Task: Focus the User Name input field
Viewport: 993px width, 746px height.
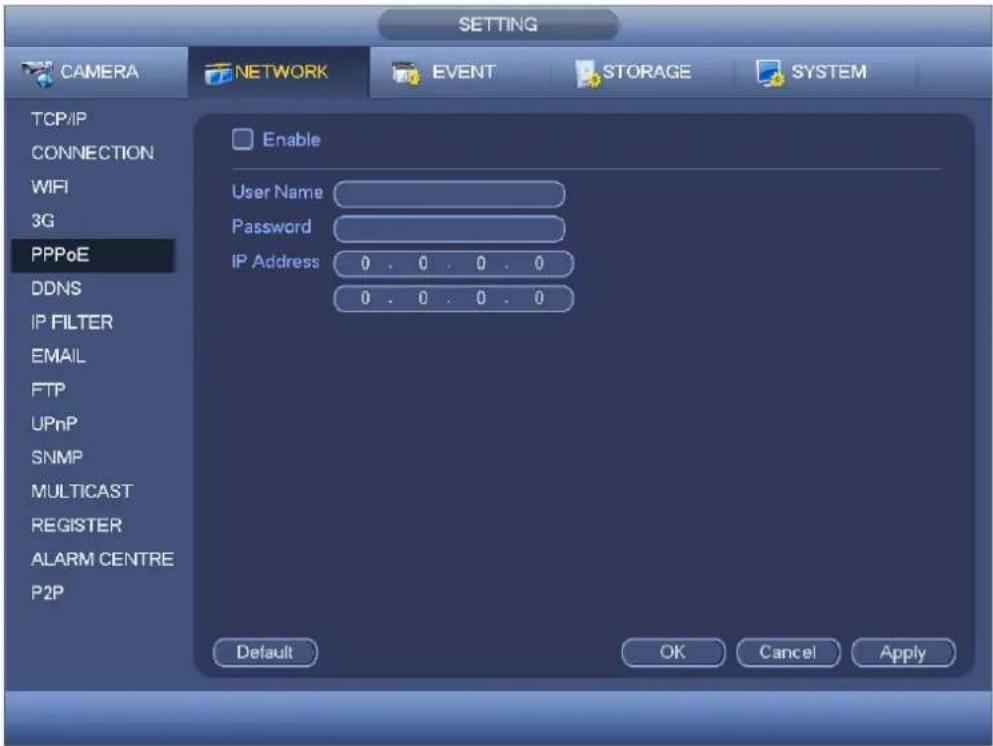Action: coord(450,194)
